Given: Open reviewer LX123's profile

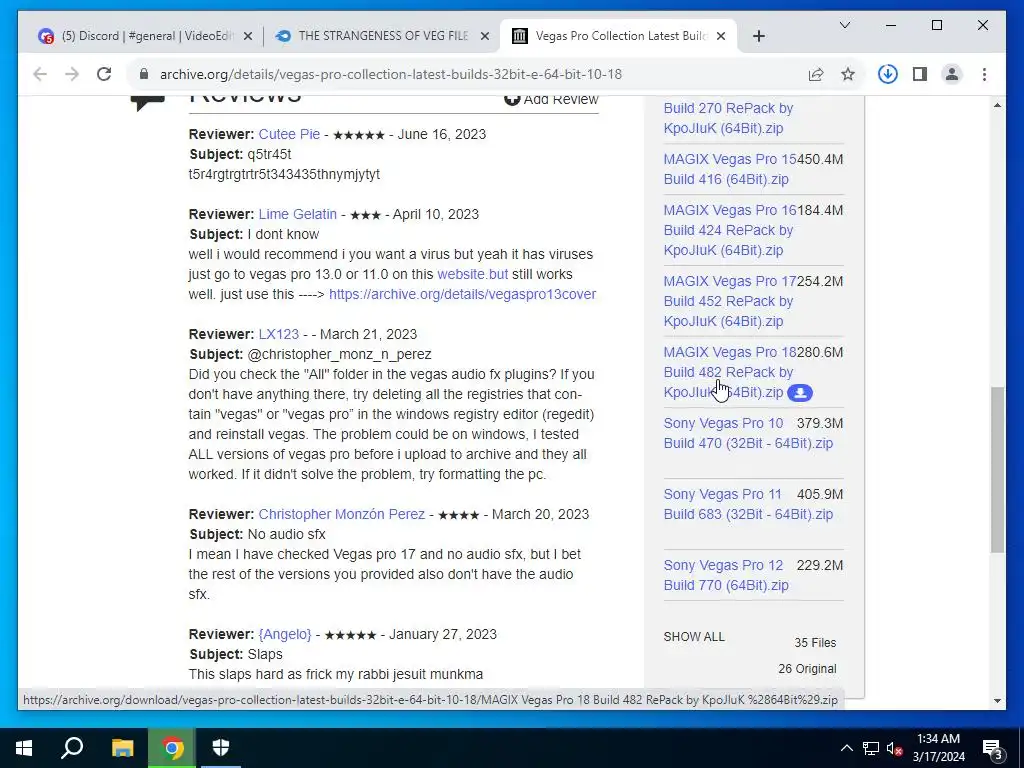Looking at the screenshot, I should coord(279,334).
